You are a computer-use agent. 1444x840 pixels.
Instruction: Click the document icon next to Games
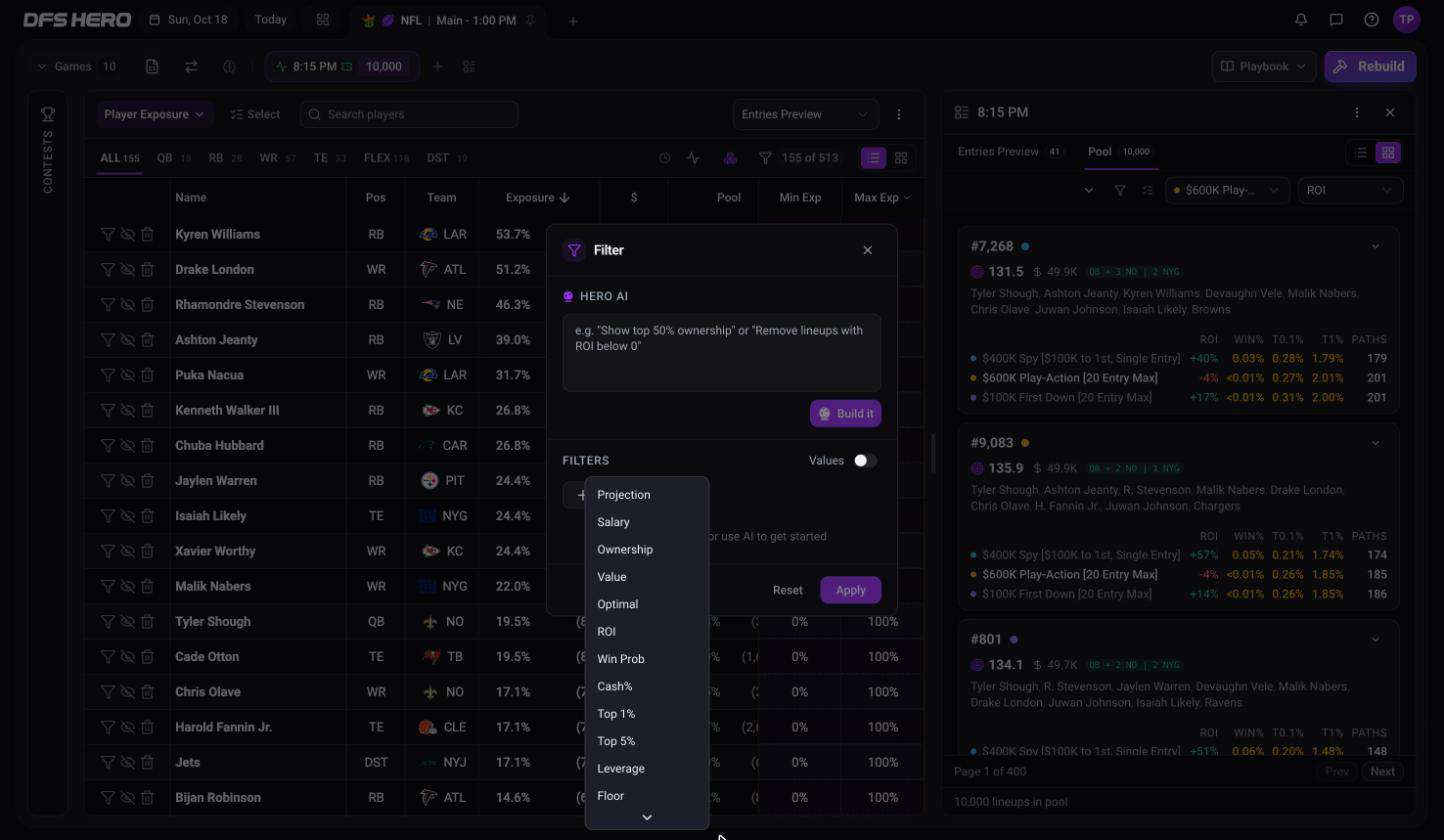click(x=152, y=66)
